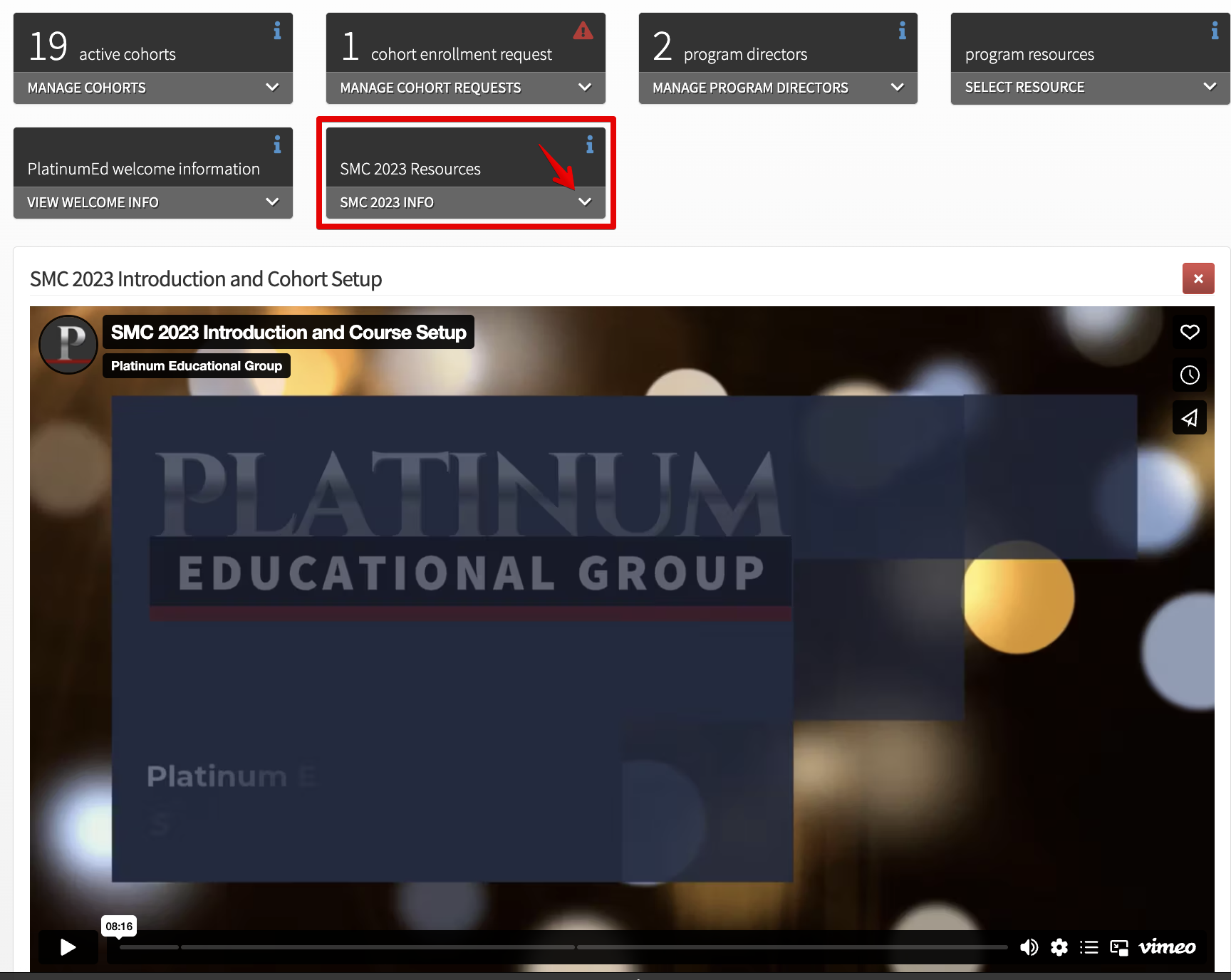Share the video with paper plane icon
The width and height of the screenshot is (1231, 980).
[1190, 418]
